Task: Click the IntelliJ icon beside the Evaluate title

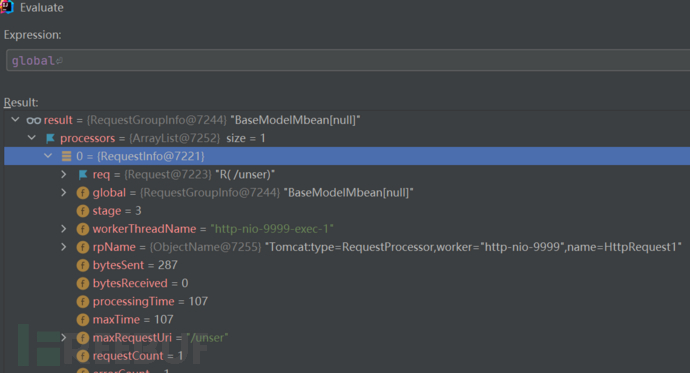Action: (7, 7)
